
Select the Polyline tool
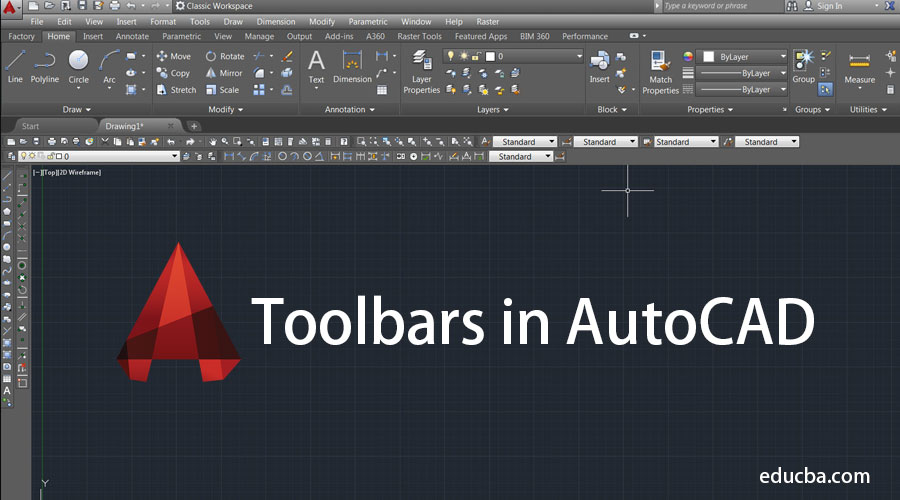pyautogui.click(x=44, y=67)
